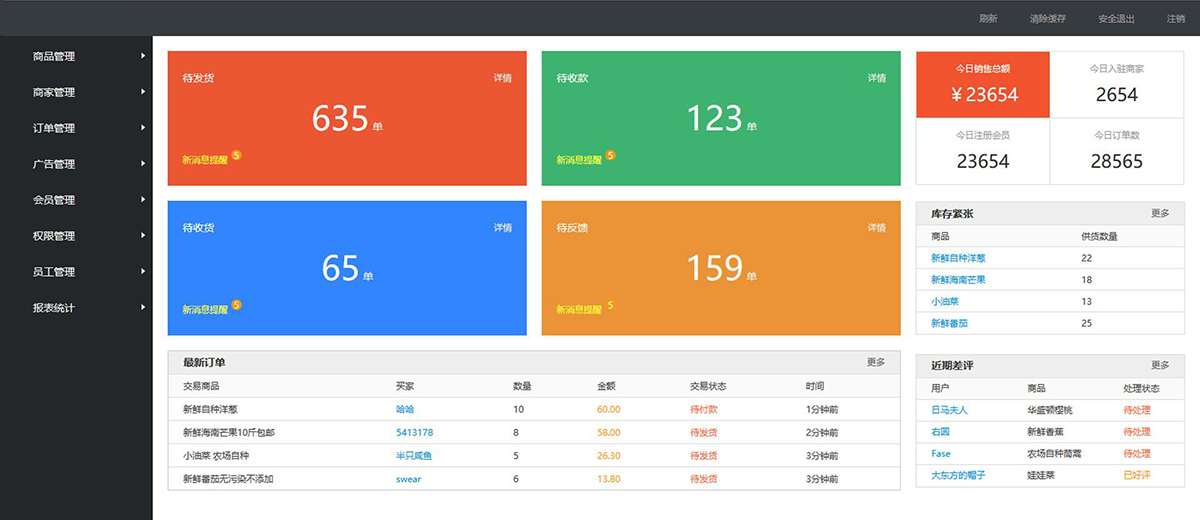This screenshot has width=1200, height=520.
Task: Open the 会员管理 menu item
Action: coord(54,200)
